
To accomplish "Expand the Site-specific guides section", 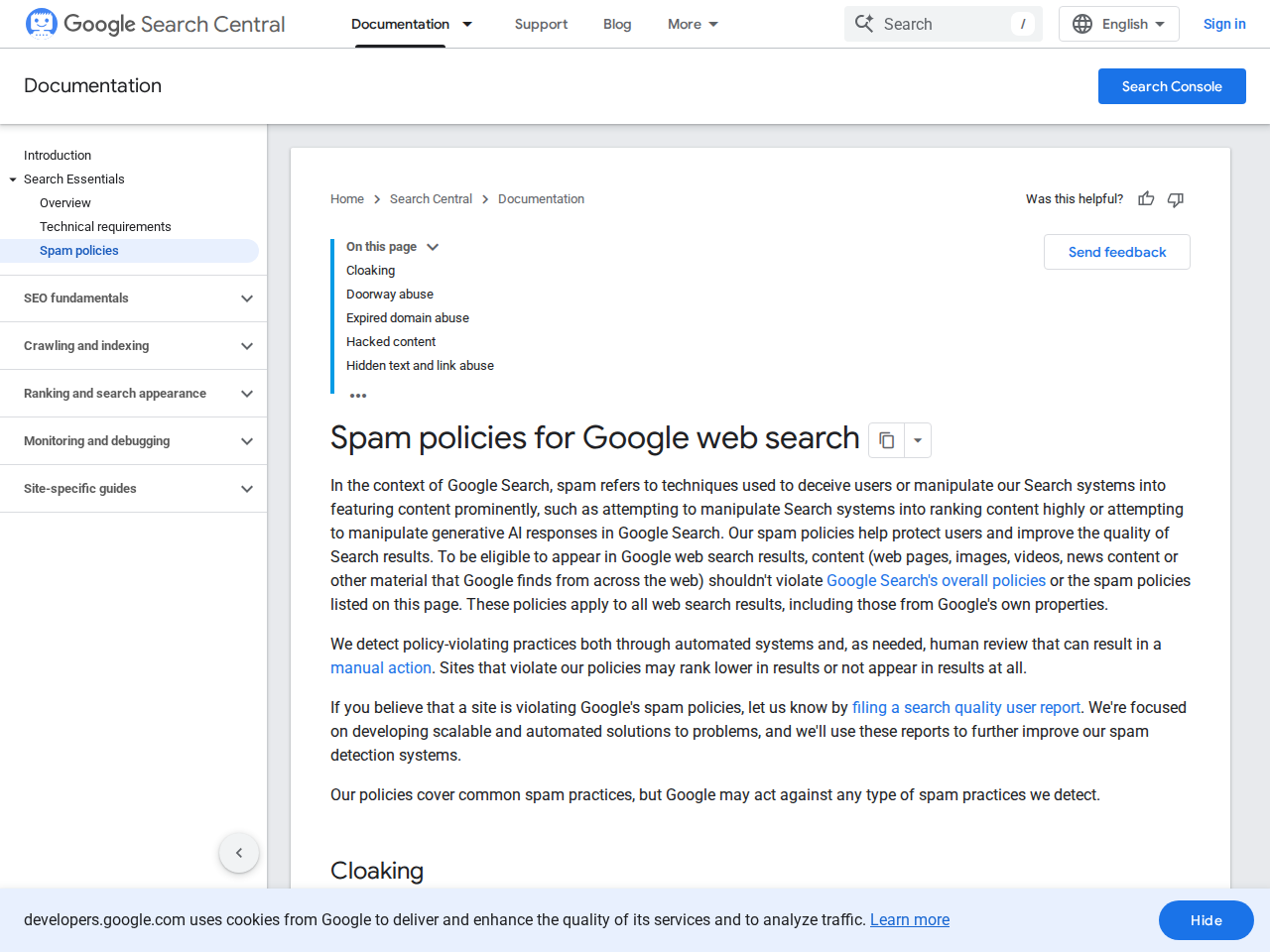I will coord(133,489).
